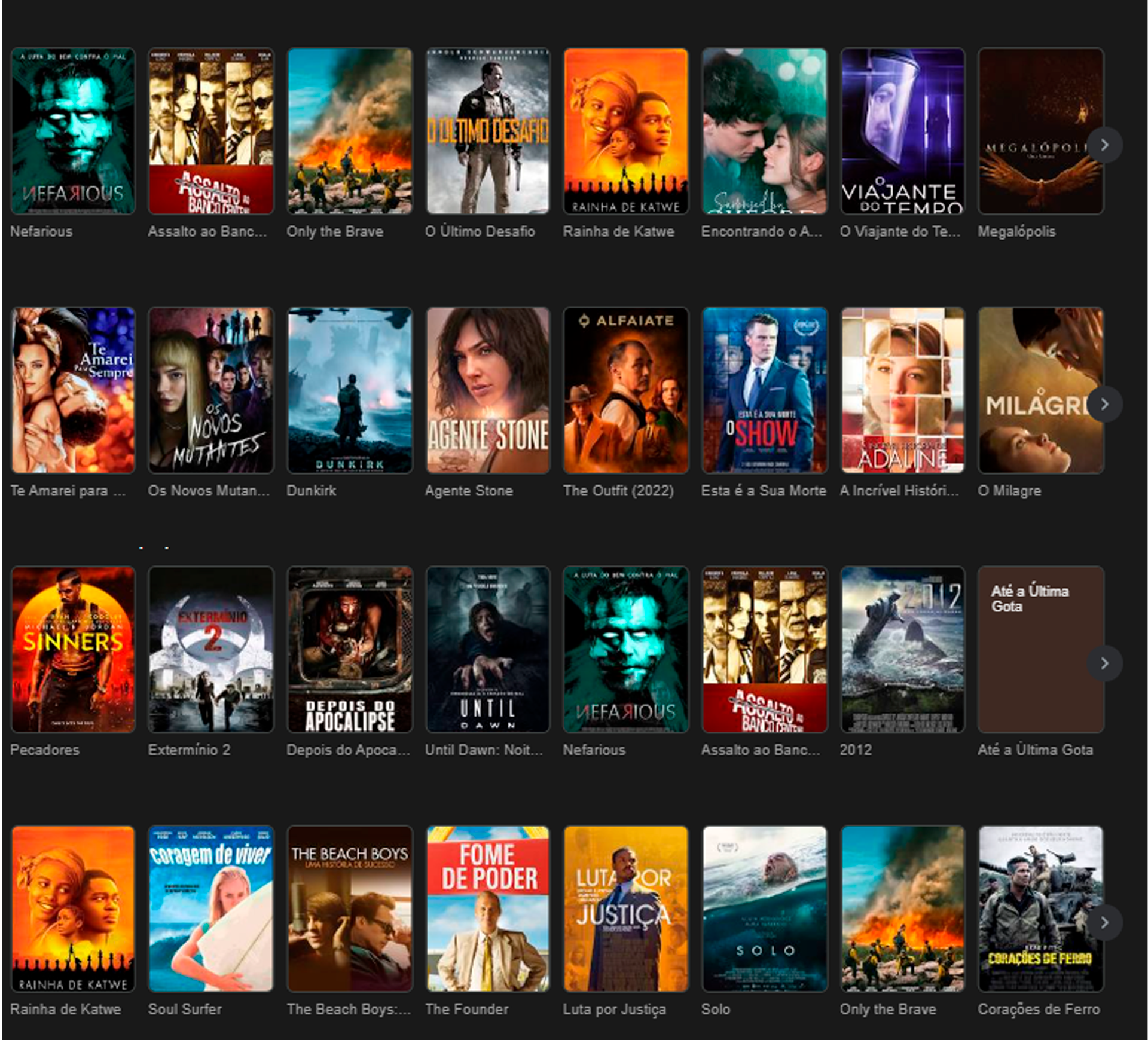The height and width of the screenshot is (1040, 1148).
Task: Click the 'Extermínio 2' title label
Action: [189, 750]
